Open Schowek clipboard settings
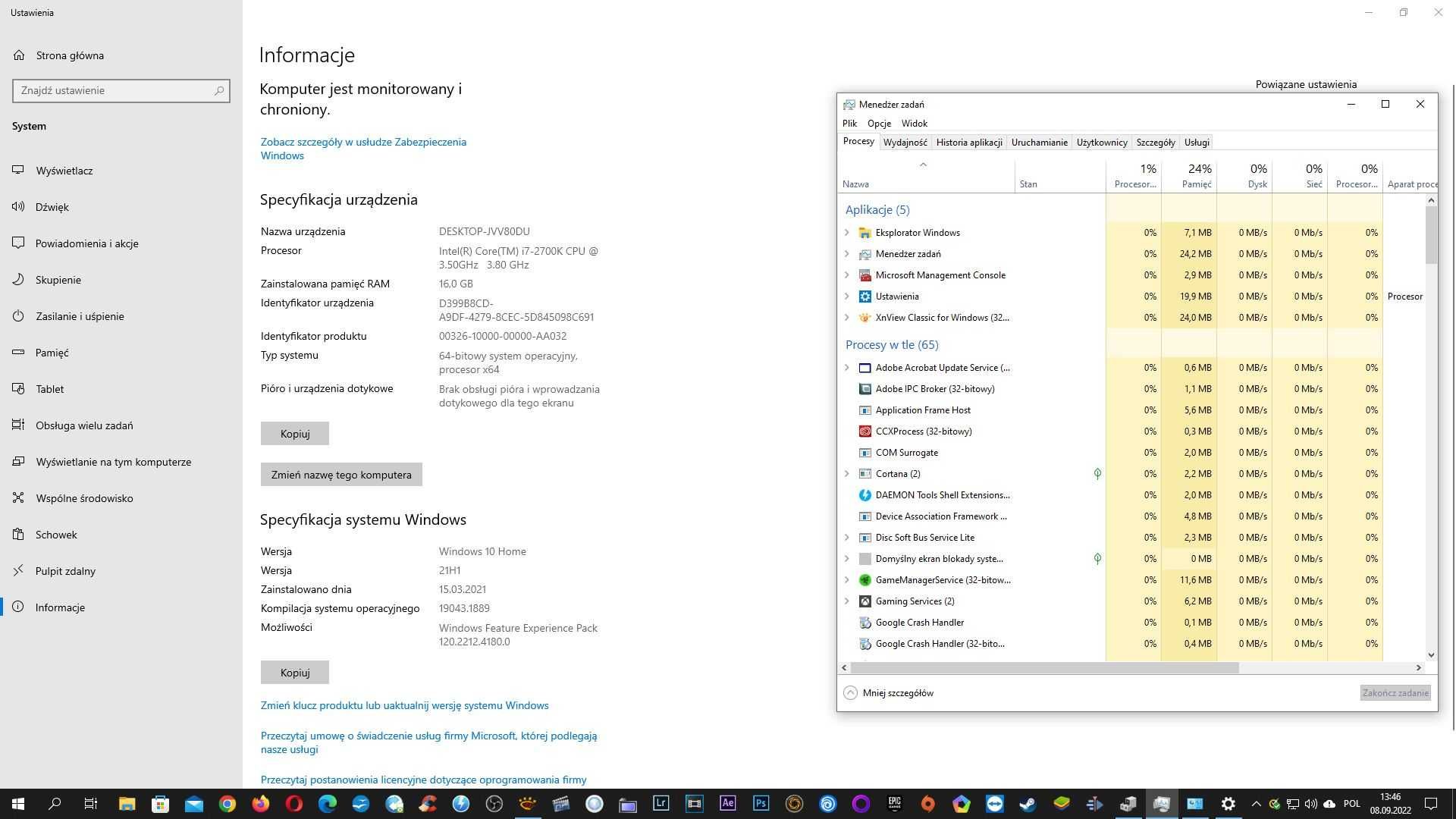1456x819 pixels. pos(56,535)
